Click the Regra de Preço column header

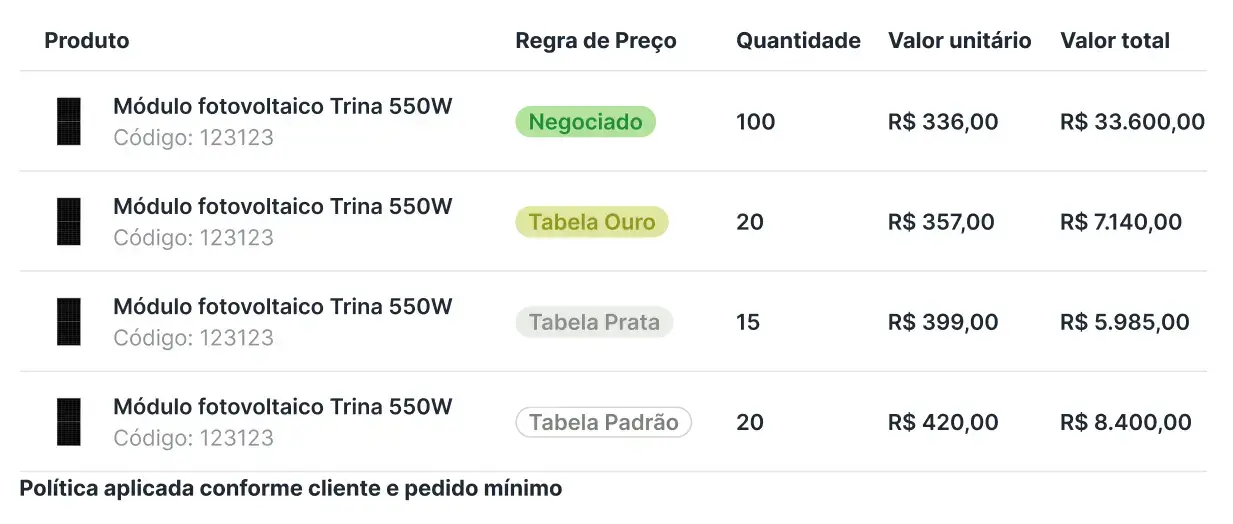coord(595,41)
